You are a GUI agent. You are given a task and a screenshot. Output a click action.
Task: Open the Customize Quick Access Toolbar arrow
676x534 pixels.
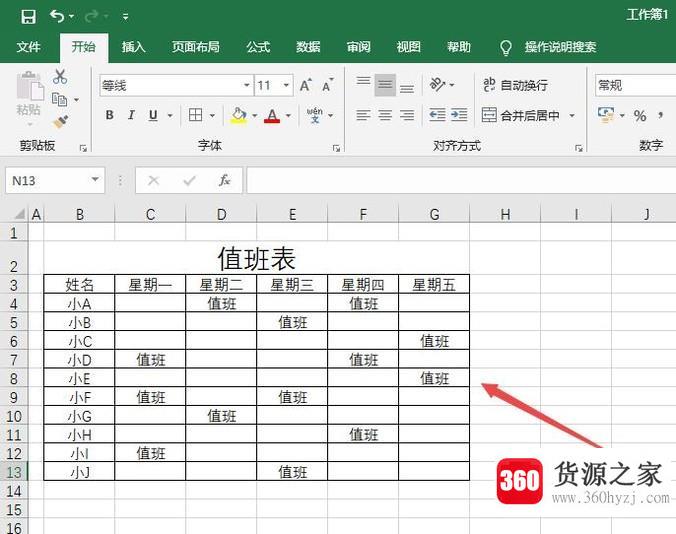(125, 17)
